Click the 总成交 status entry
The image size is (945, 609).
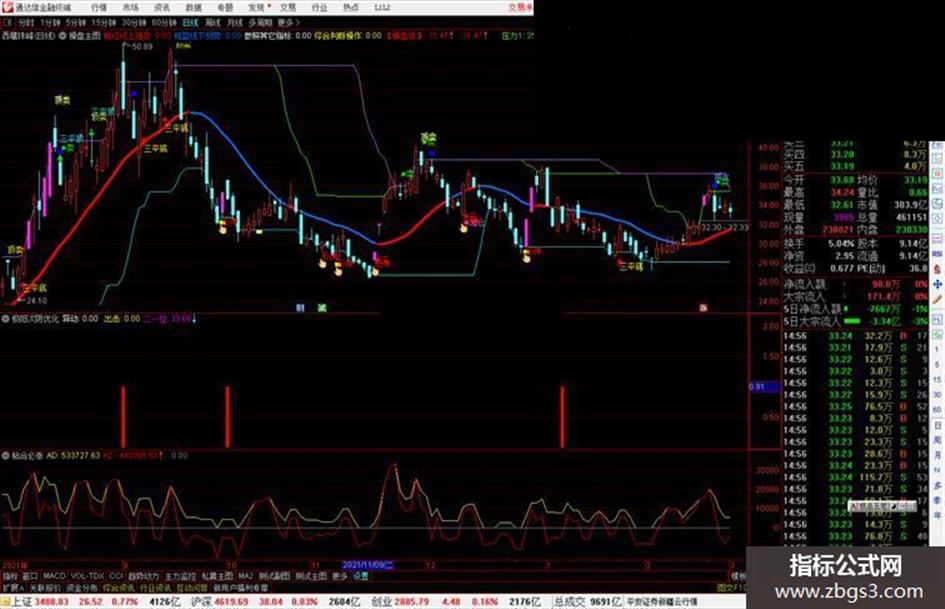[x=587, y=601]
